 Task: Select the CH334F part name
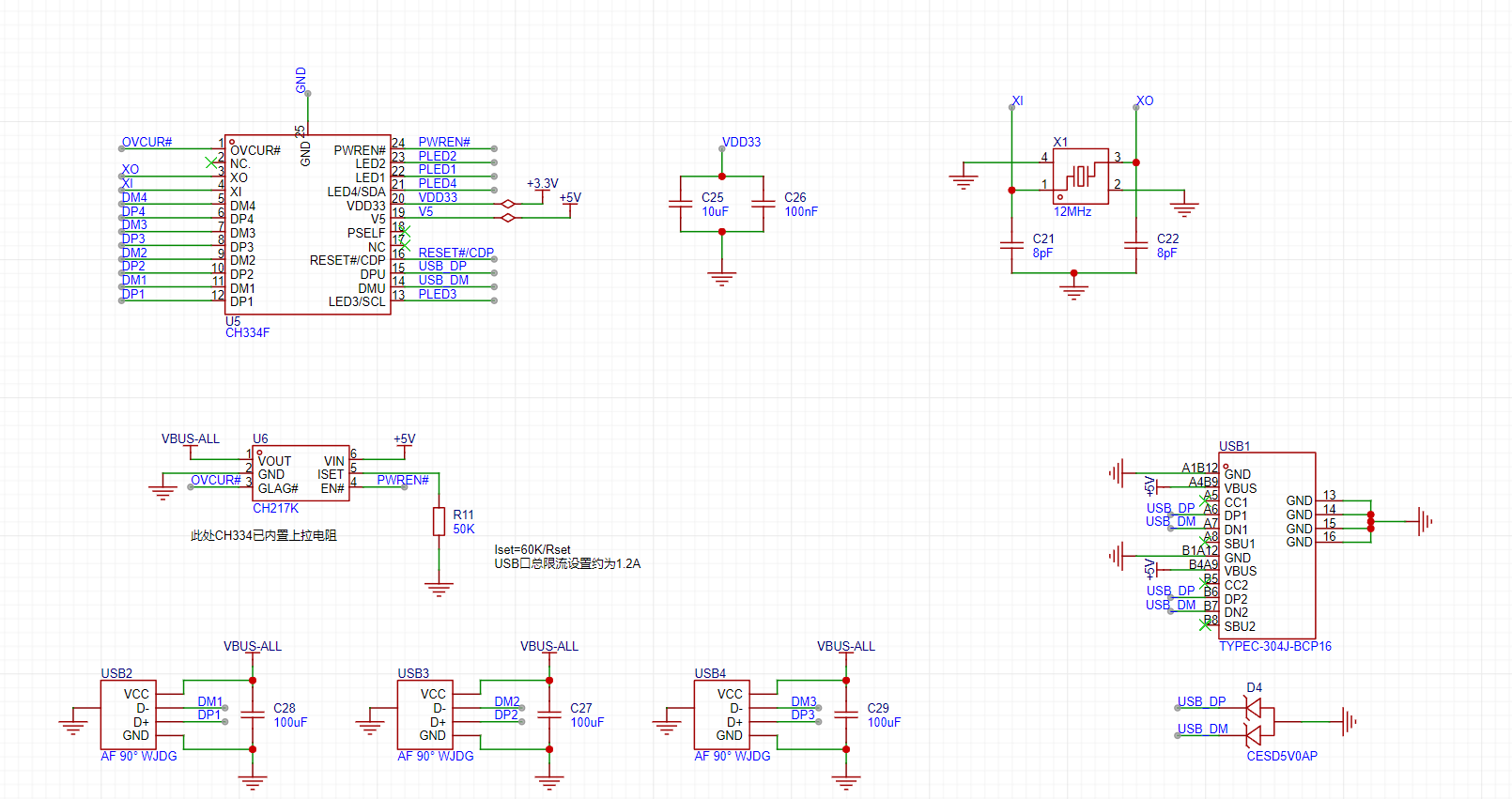tap(248, 333)
